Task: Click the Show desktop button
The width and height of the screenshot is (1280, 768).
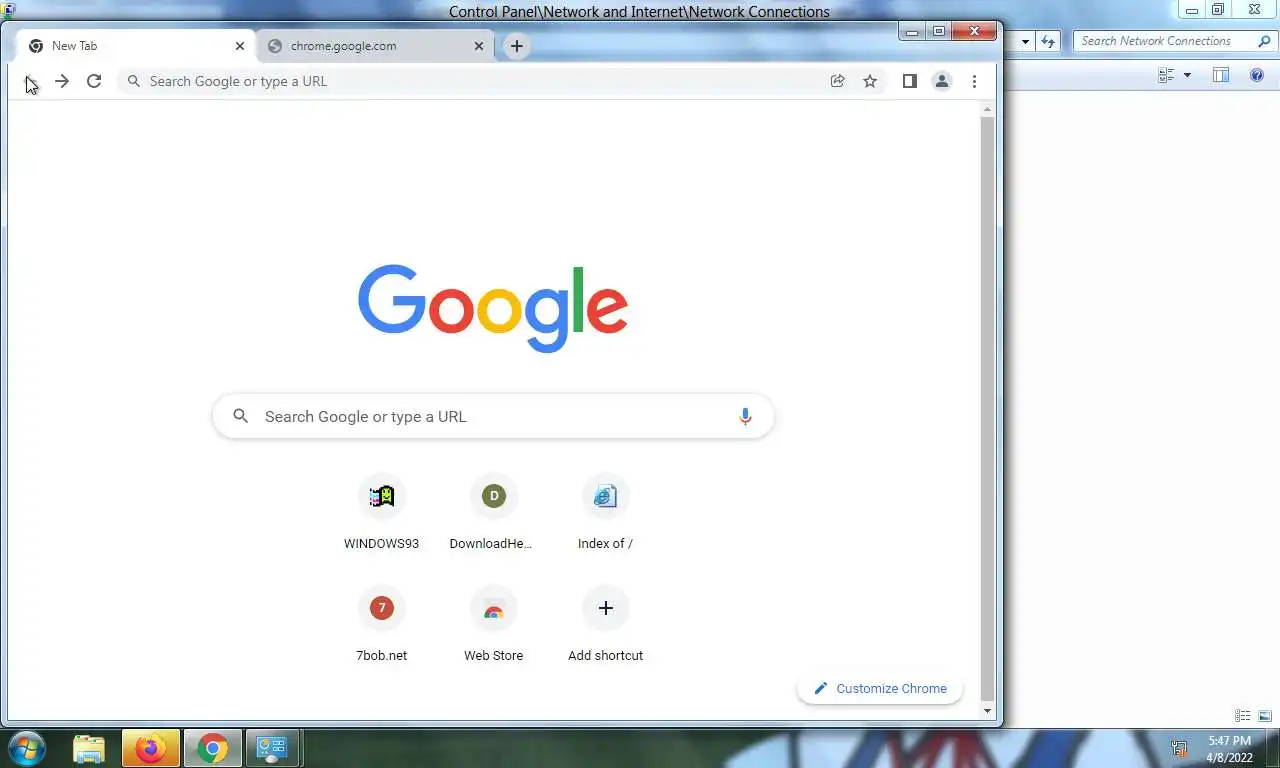Action: point(1273,748)
